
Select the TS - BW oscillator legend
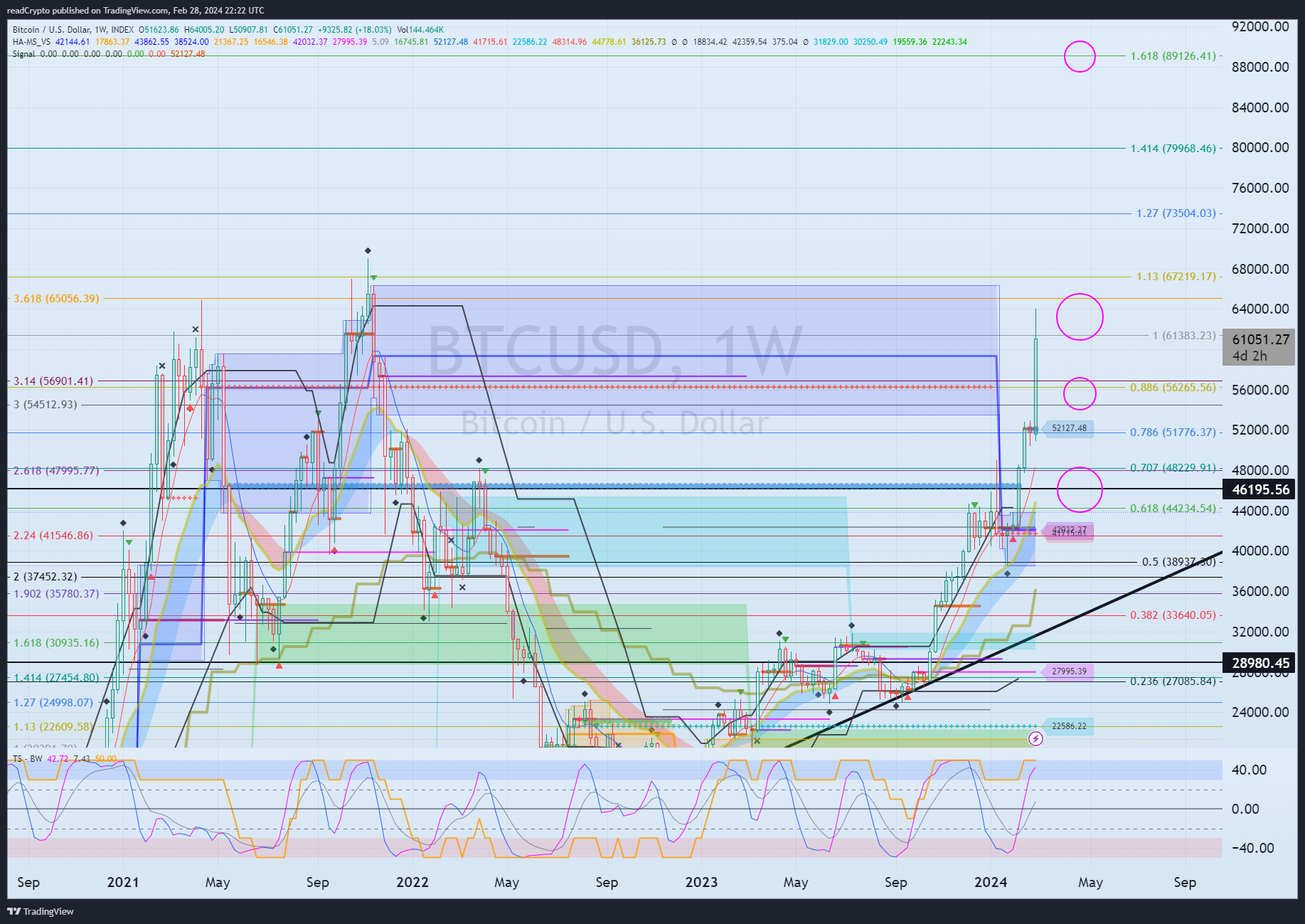coord(27,759)
